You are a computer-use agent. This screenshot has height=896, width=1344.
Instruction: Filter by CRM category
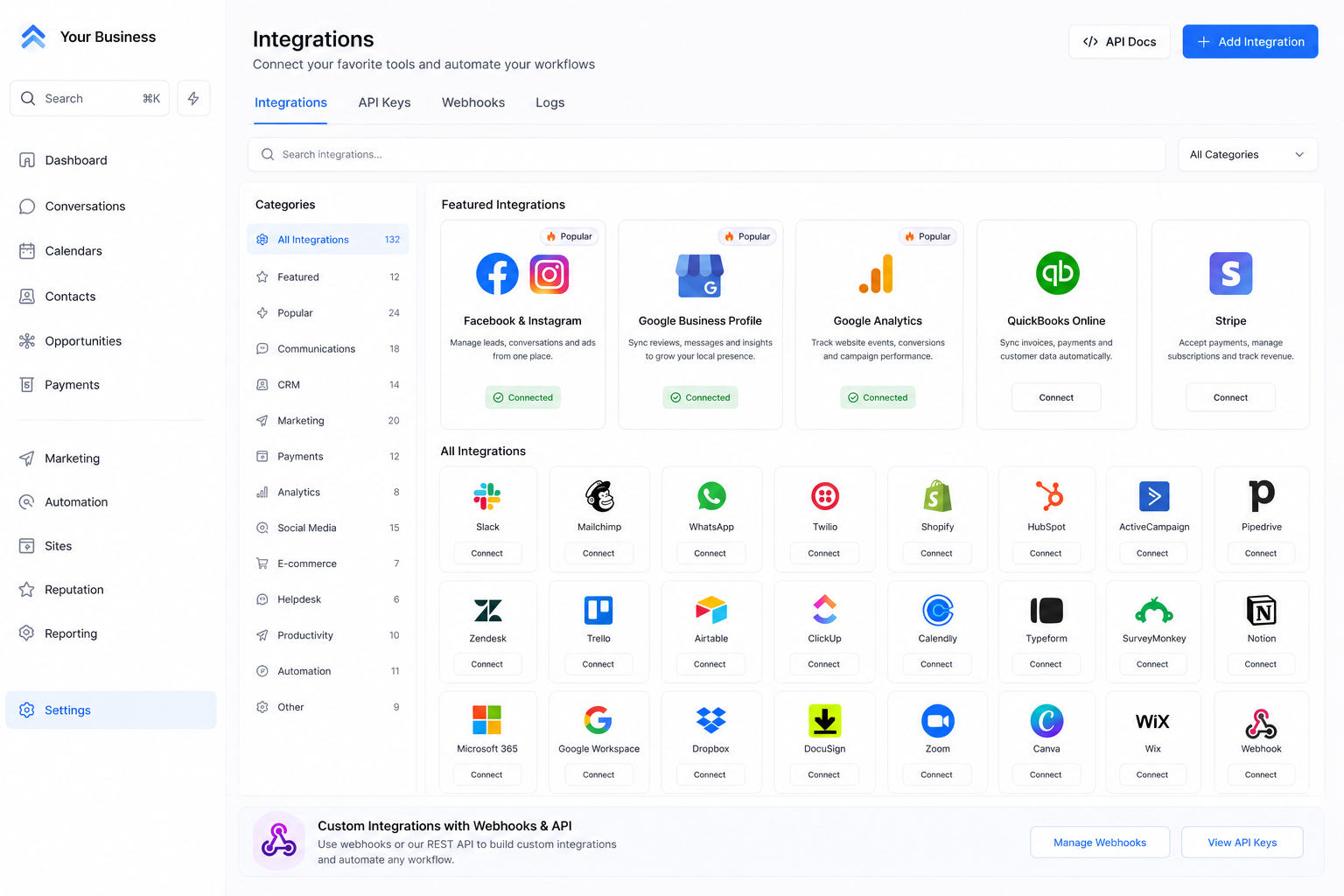click(328, 384)
